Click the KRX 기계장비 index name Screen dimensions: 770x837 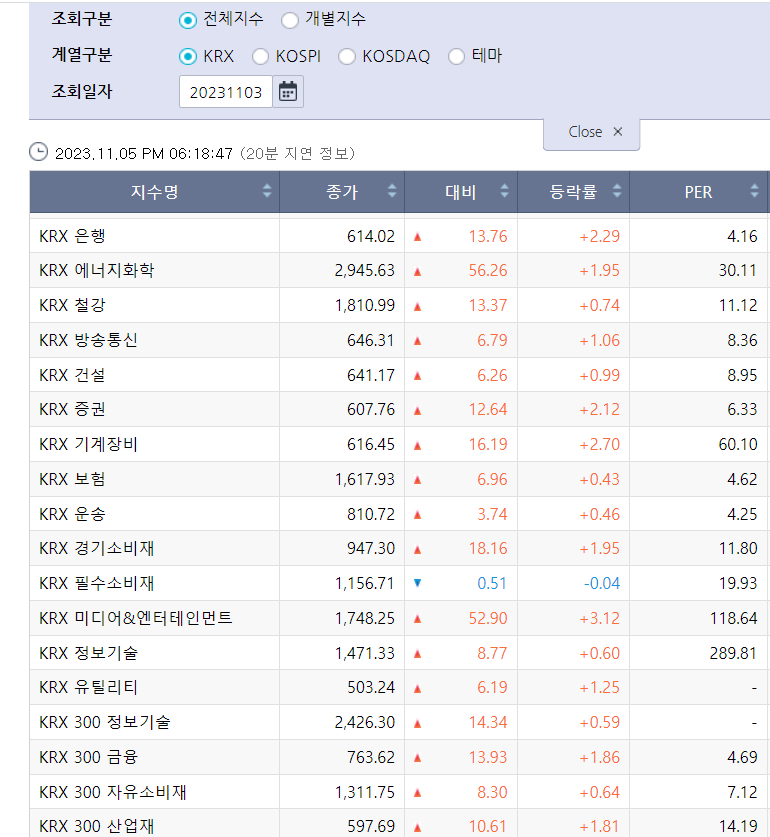pos(89,444)
